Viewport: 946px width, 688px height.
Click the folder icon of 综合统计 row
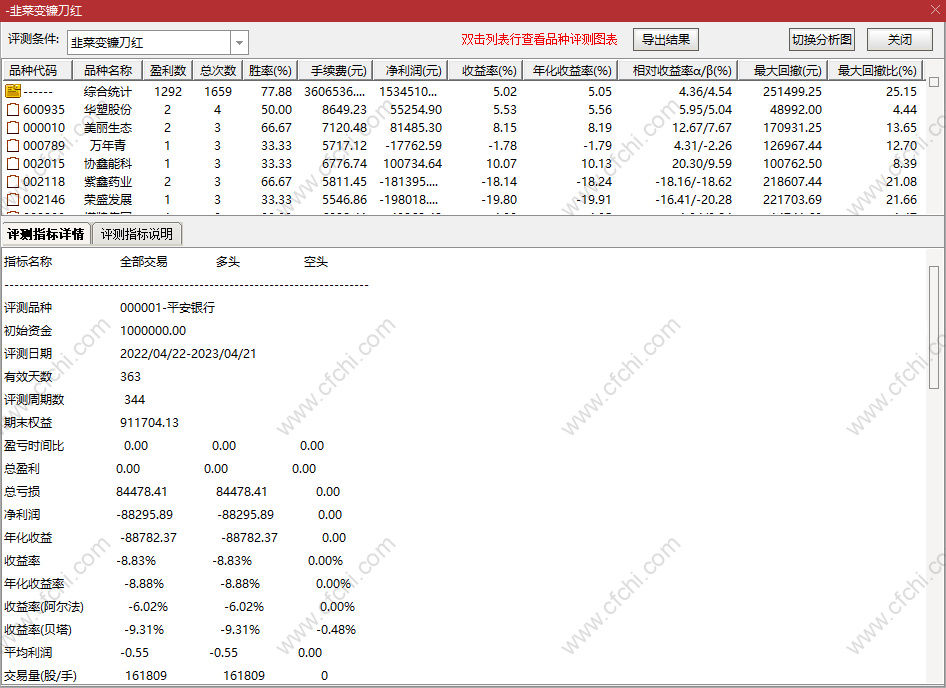pos(13,91)
